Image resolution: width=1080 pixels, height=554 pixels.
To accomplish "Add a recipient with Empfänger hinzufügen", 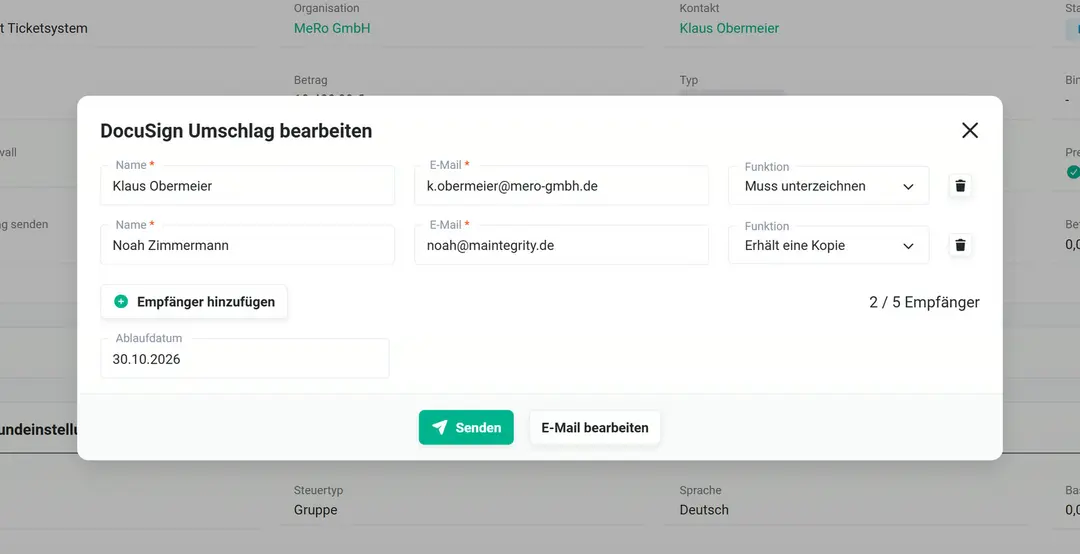I will point(194,302).
